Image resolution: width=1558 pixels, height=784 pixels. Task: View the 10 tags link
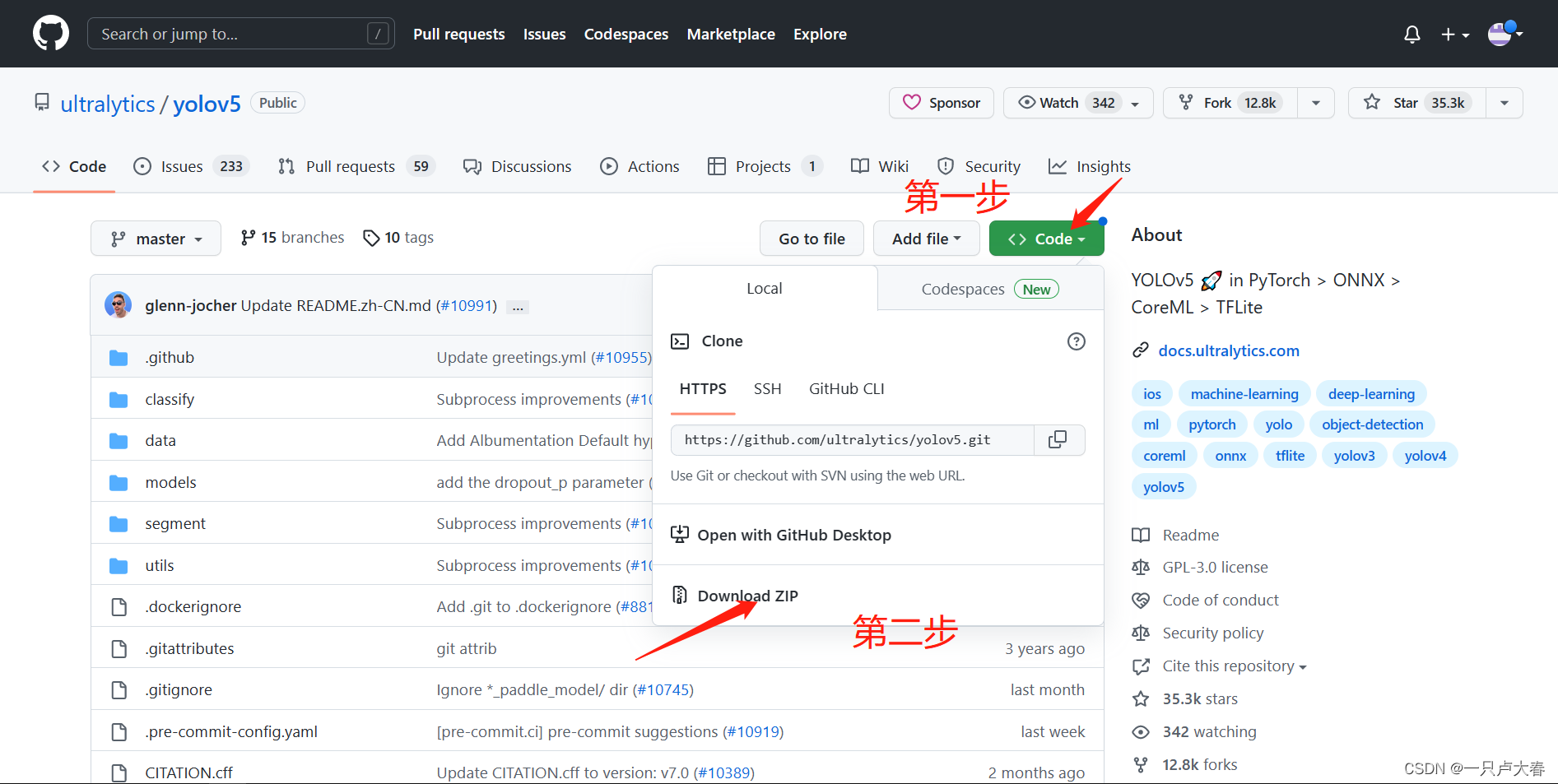click(x=398, y=238)
